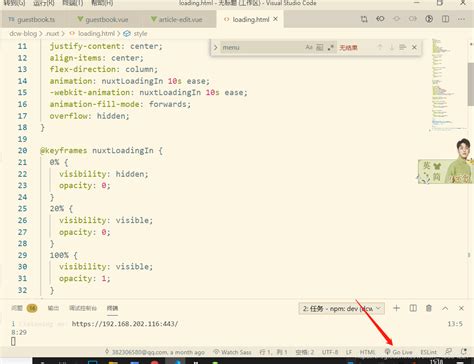Screen dimensions: 474x364
Task: Click the '@keyframes nuxtLoadingIn' code line
Action: click(x=102, y=151)
